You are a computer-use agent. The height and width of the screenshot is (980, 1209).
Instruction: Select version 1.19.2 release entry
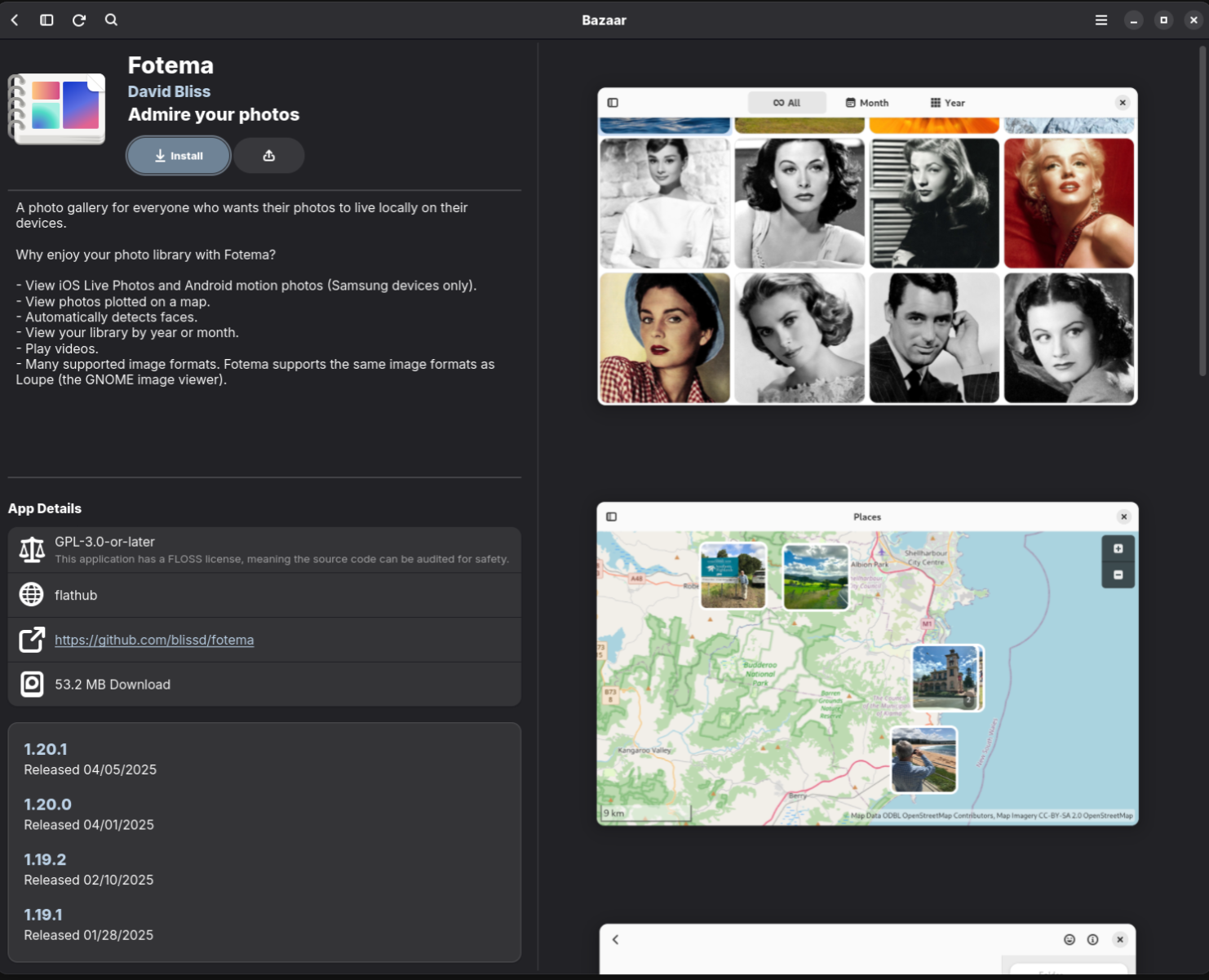(88, 869)
